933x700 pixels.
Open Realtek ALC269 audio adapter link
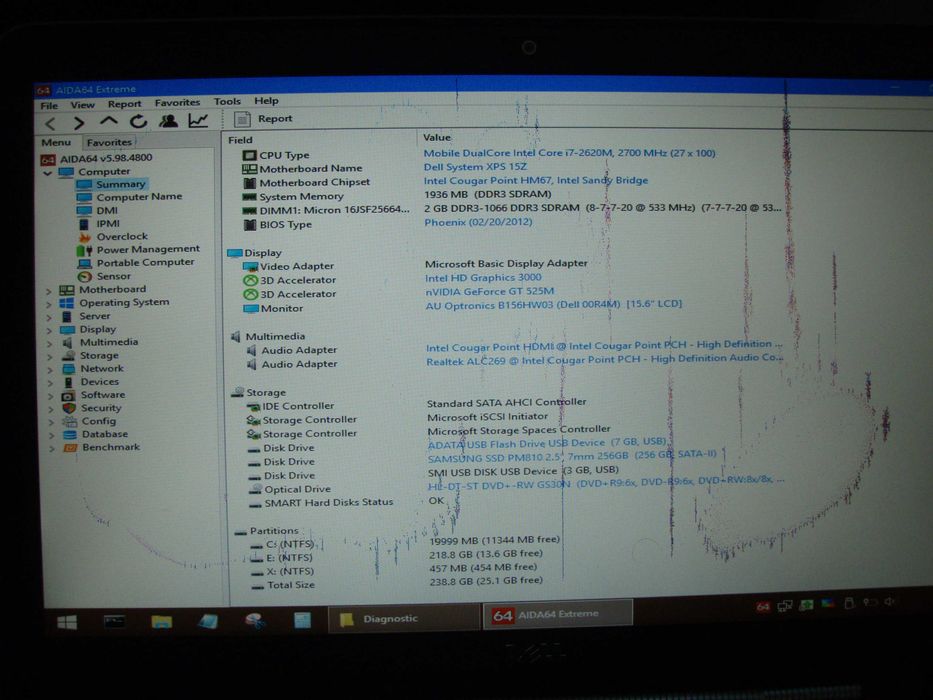tap(604, 360)
